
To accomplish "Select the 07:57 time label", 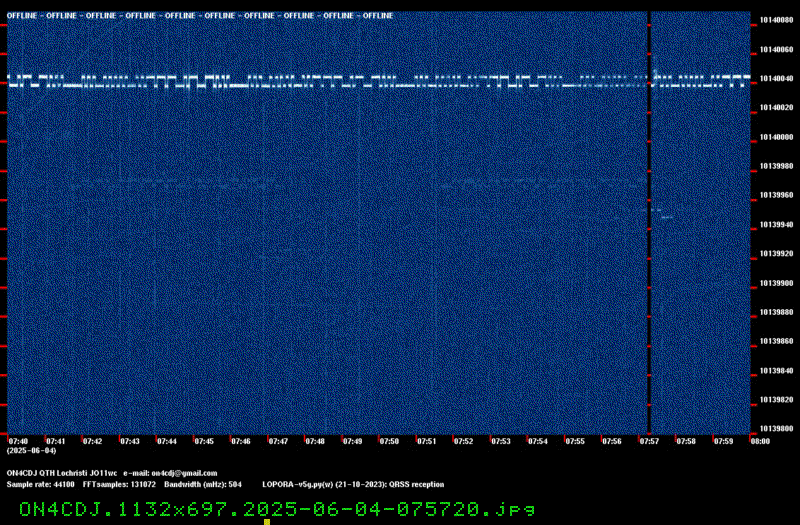I will coord(649,441).
